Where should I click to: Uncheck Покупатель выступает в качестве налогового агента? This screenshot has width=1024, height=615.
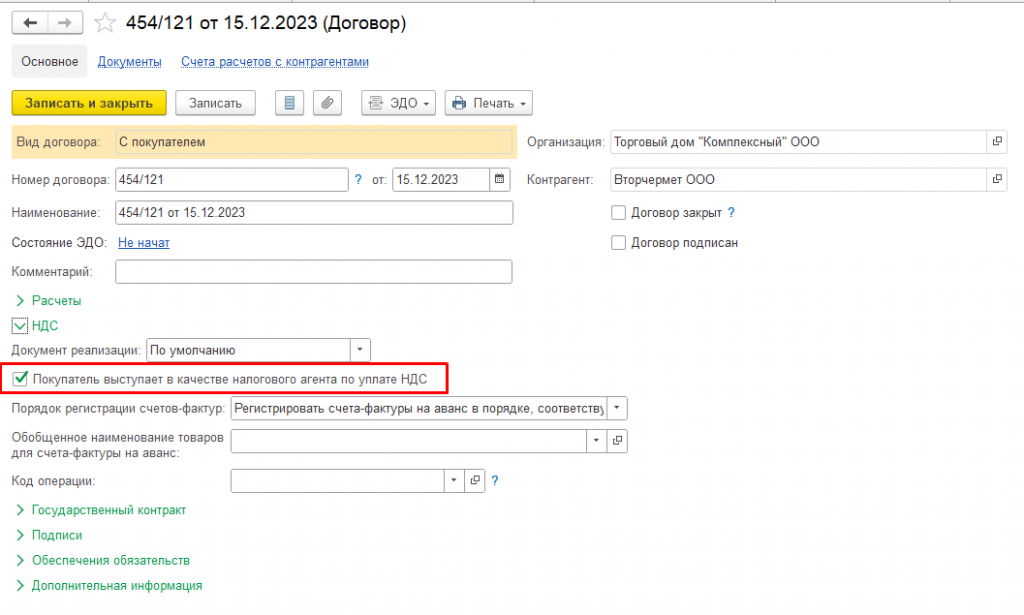(20, 379)
